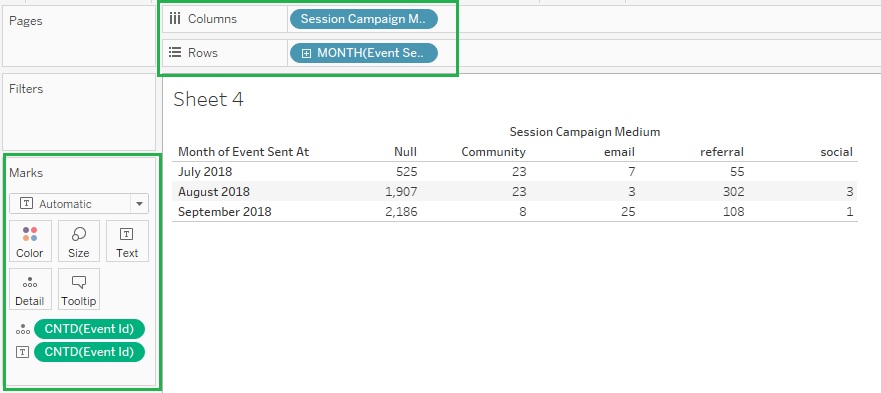Click detail icon beside first CNTD(Event Id)
This screenshot has height=393, width=881.
22,329
